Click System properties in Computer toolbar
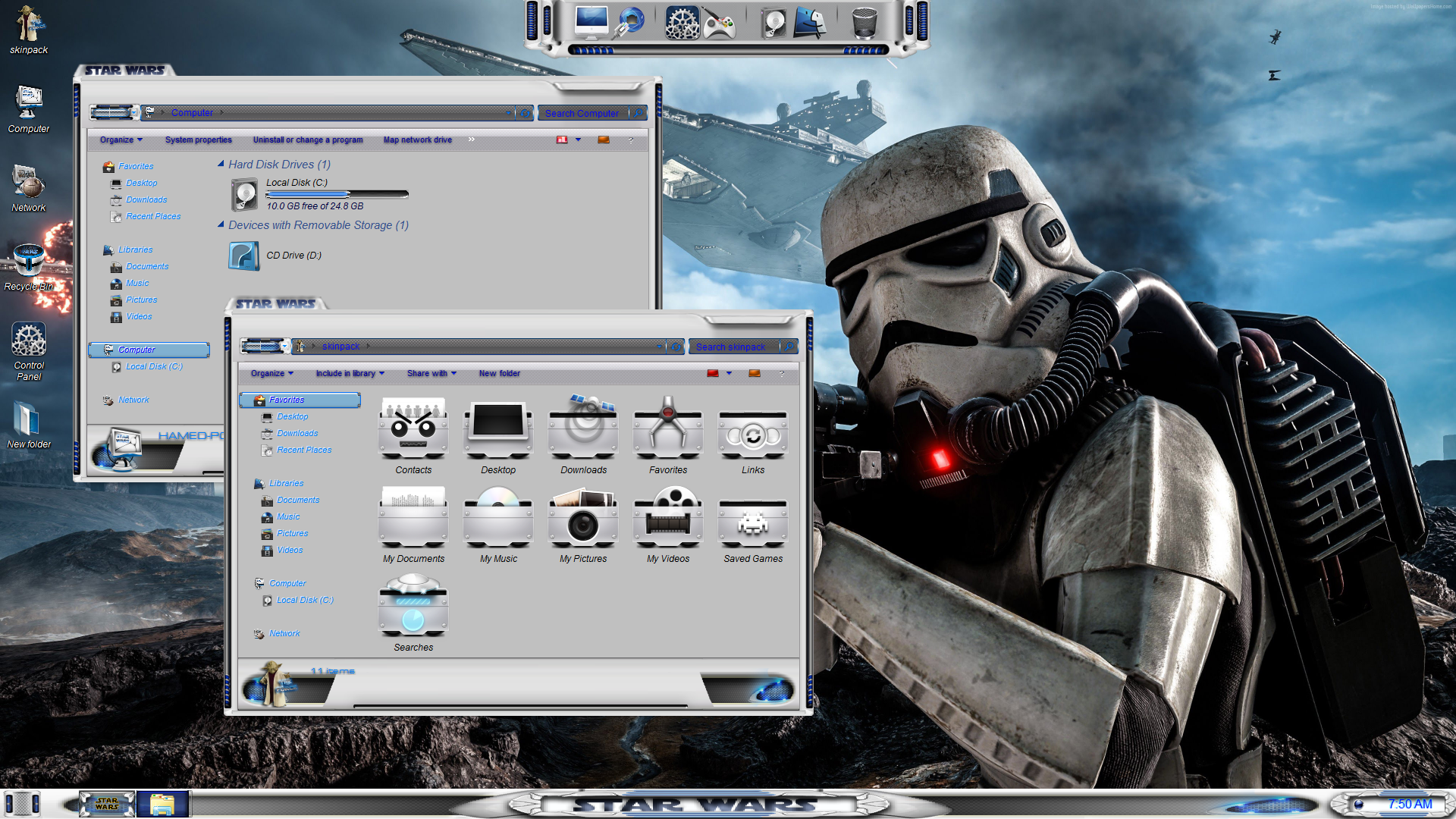 (198, 140)
